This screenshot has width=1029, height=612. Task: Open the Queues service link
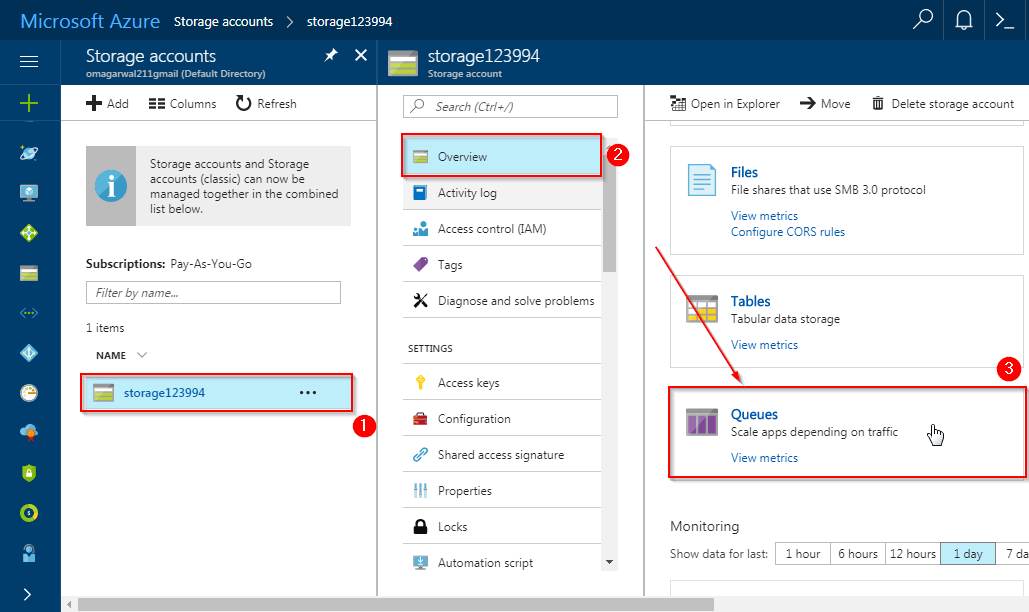coord(754,415)
